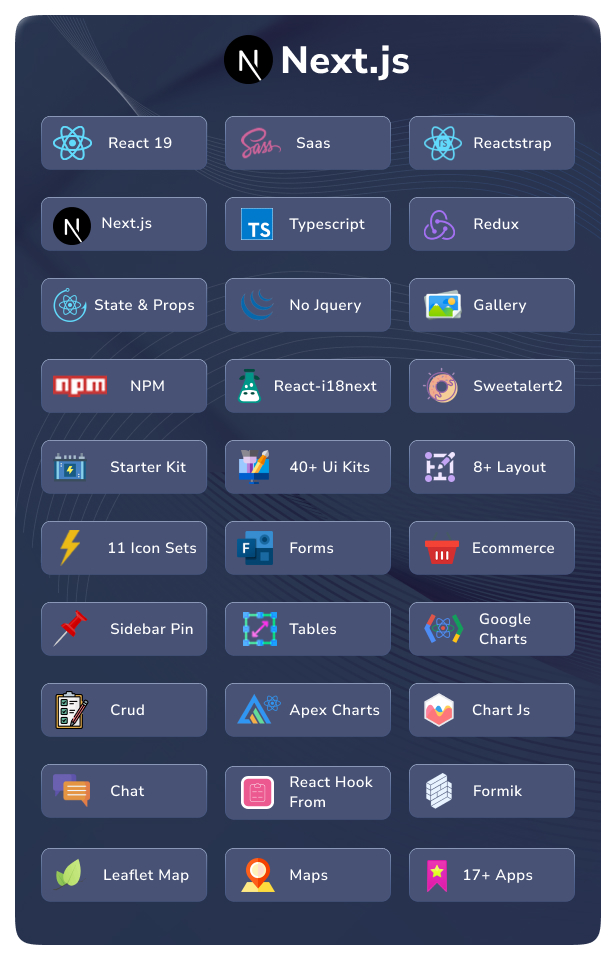The image size is (616, 960).
Task: Open the Chat feature card
Action: [x=124, y=791]
